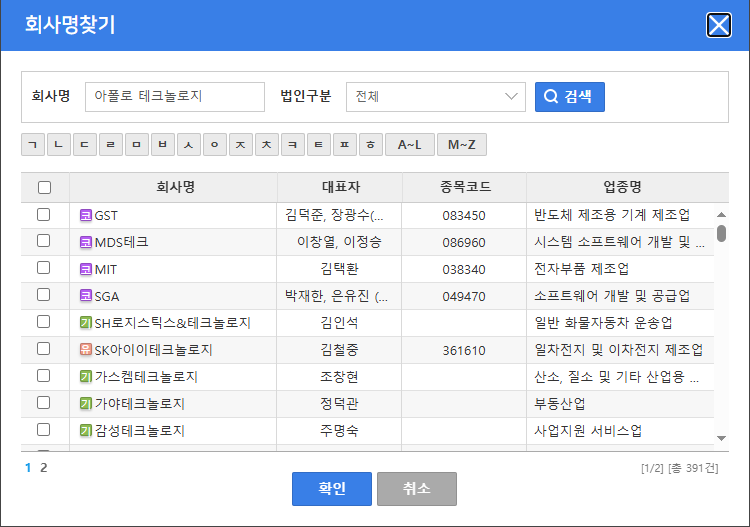Check the box for MIT row

pos(44,268)
